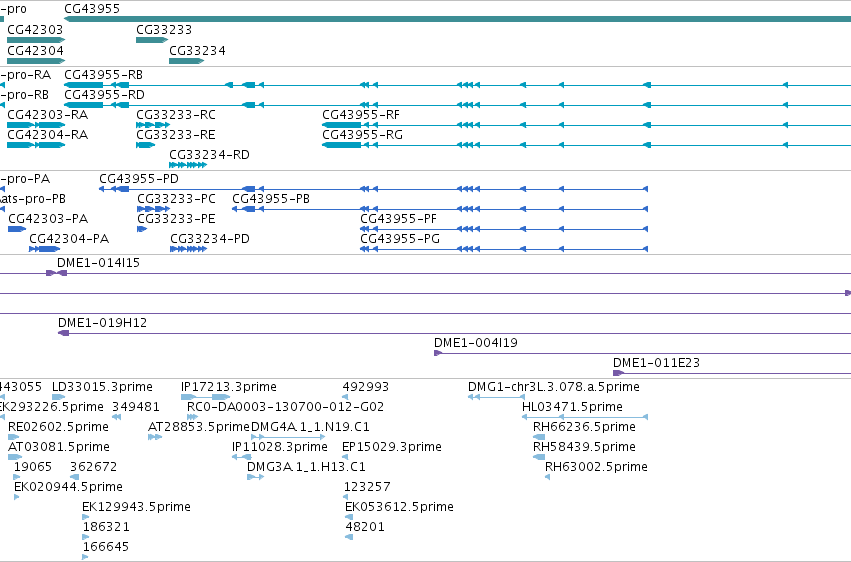Click feature 19065

[x=17, y=478]
